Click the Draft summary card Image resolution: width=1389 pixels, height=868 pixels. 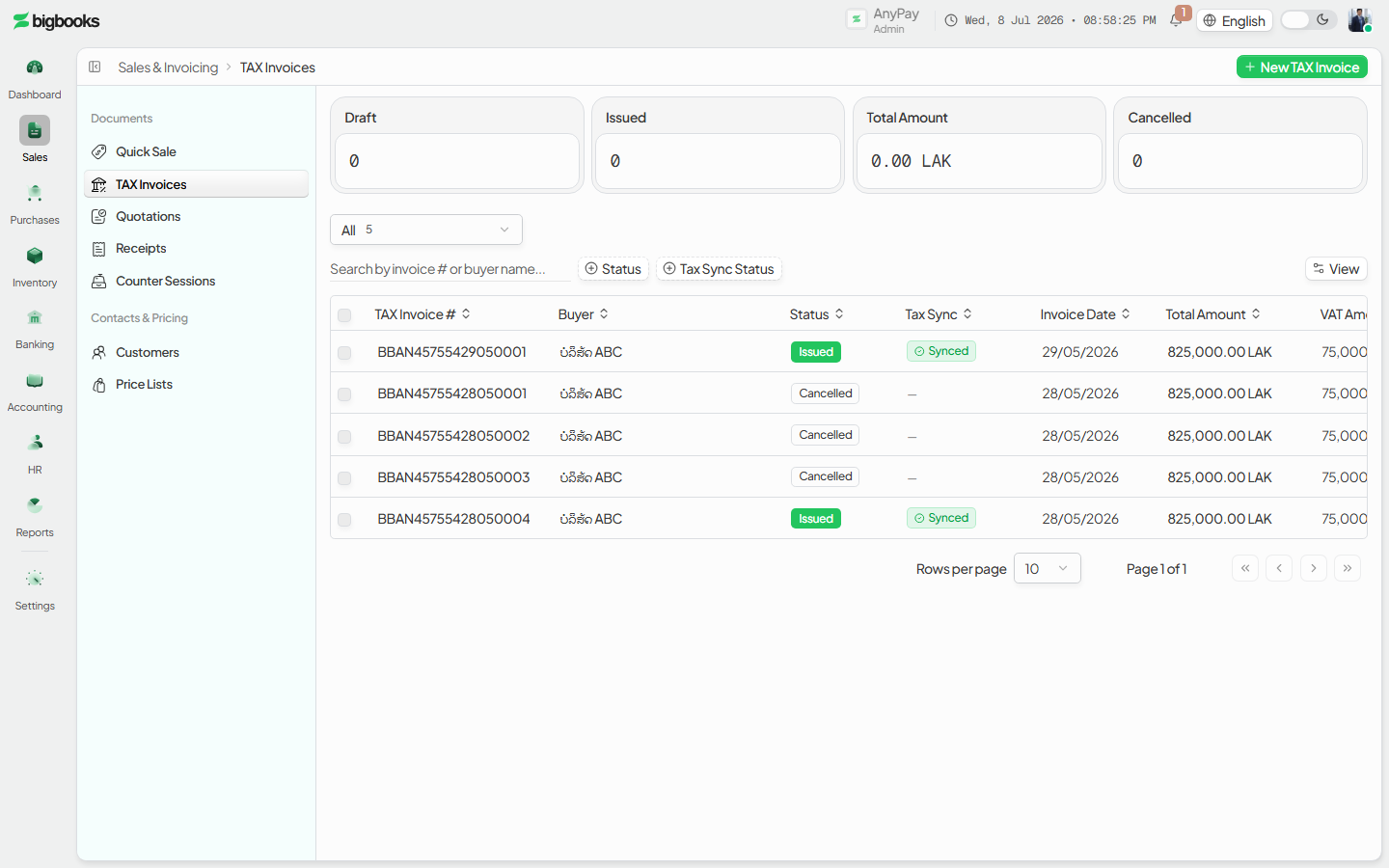(457, 145)
